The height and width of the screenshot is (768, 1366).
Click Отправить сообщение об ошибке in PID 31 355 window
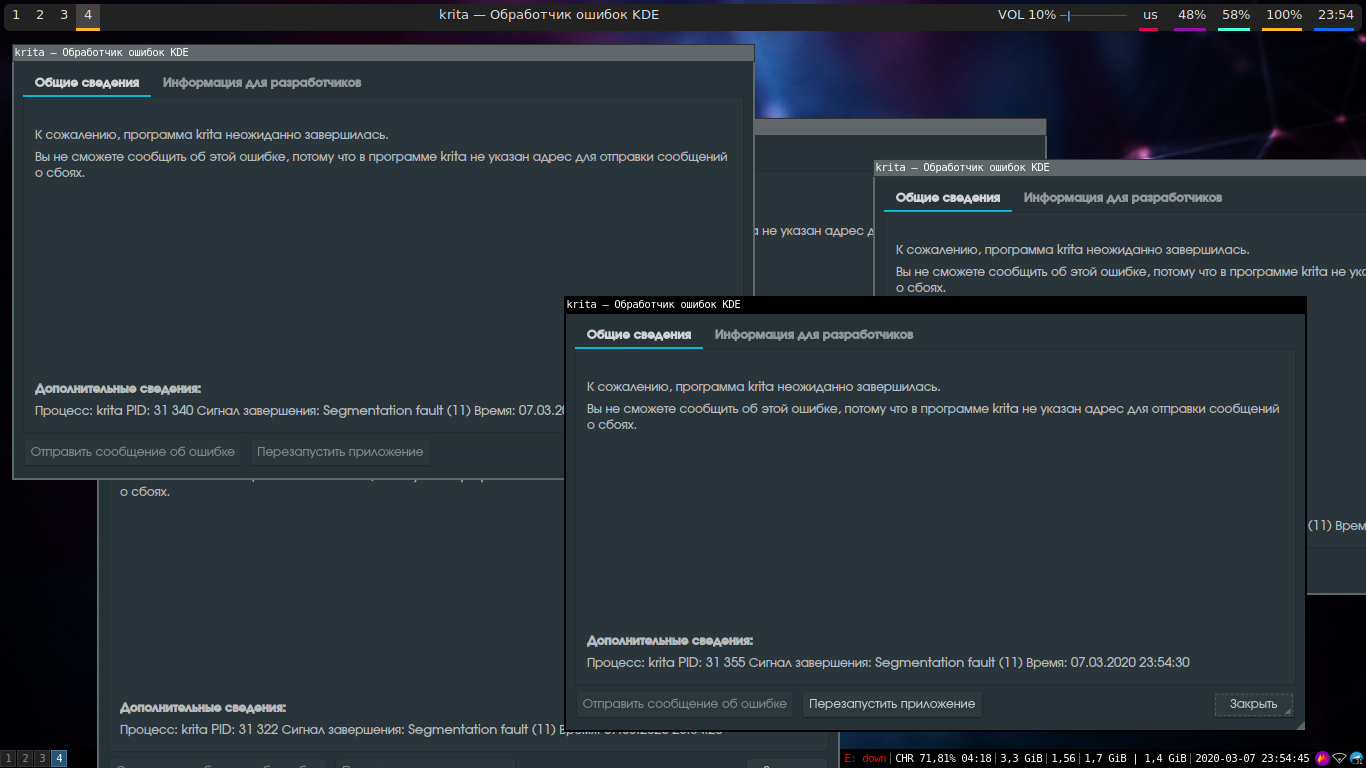[x=685, y=704]
